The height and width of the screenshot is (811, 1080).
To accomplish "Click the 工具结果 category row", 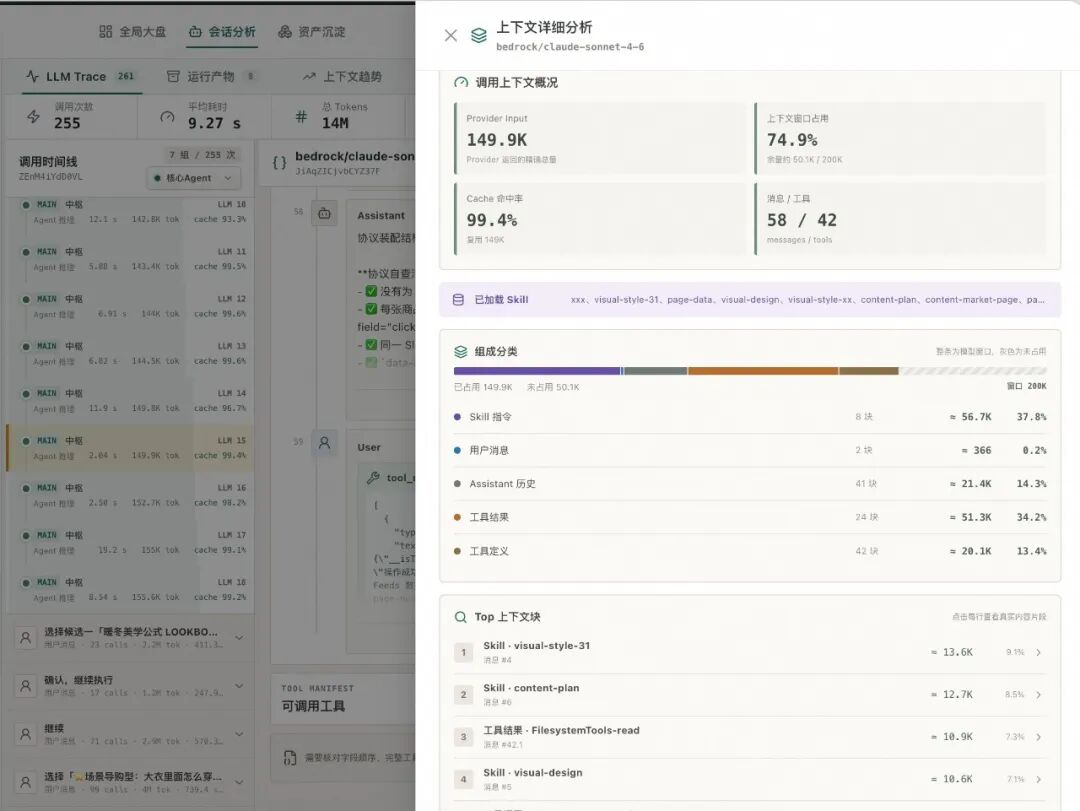I will coord(750,517).
